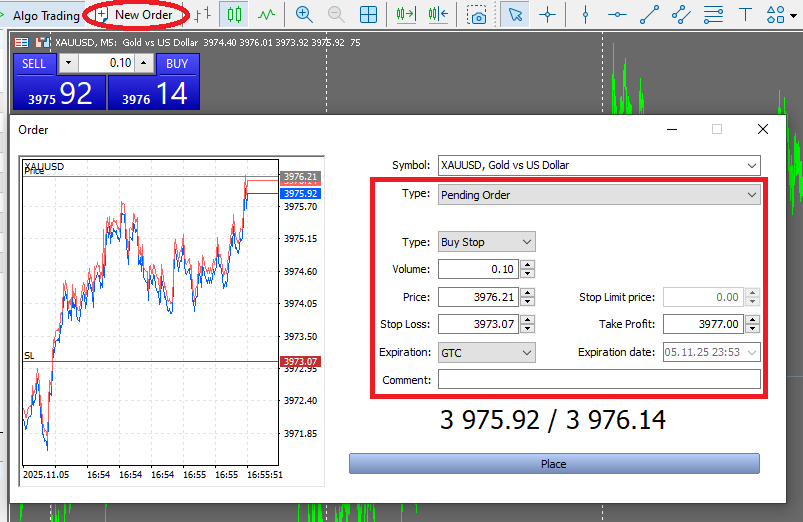Select the text label tool
This screenshot has width=803, height=522.
pyautogui.click(x=745, y=15)
